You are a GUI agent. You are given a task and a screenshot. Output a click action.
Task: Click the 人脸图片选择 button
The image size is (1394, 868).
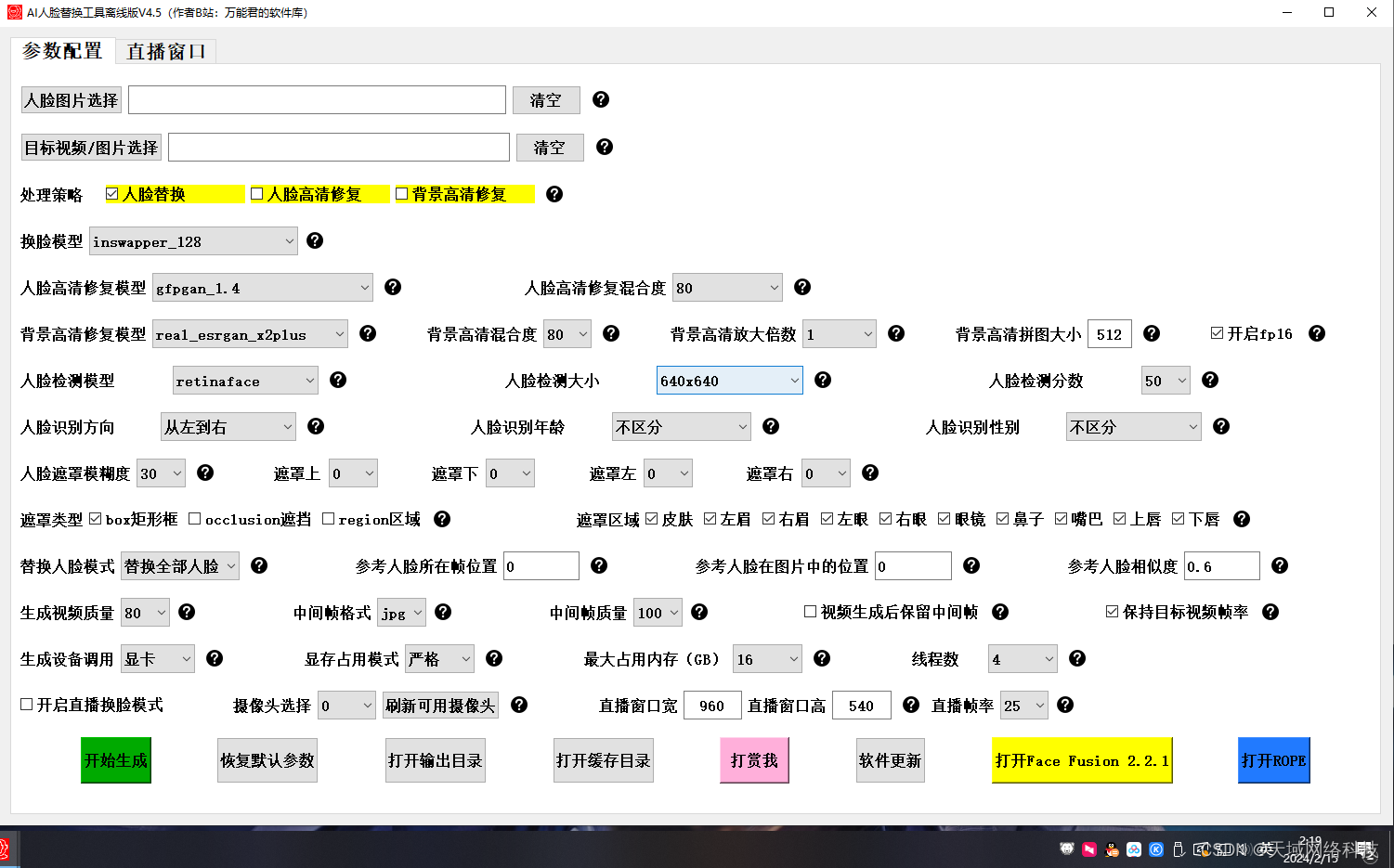coord(72,100)
